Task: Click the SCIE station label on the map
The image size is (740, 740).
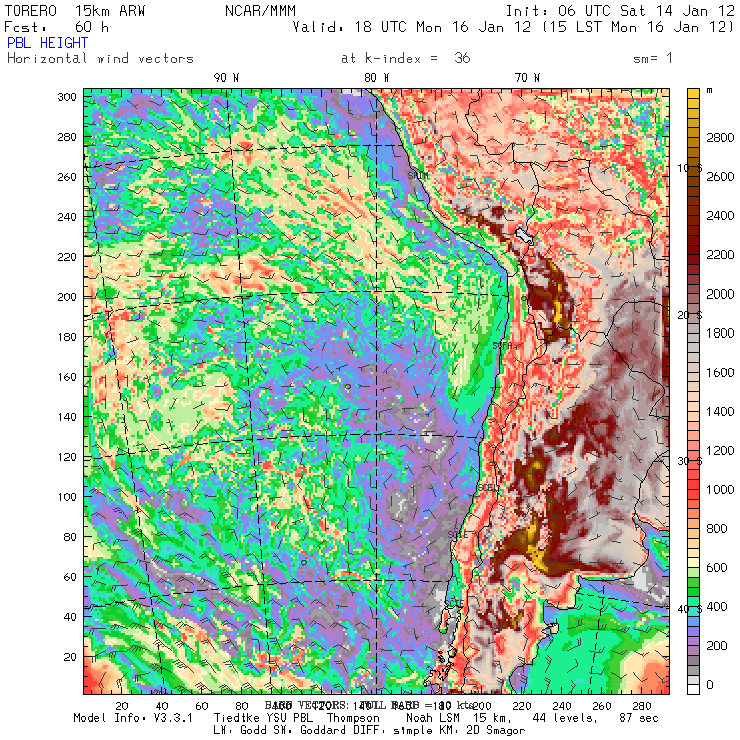Action: point(457,535)
